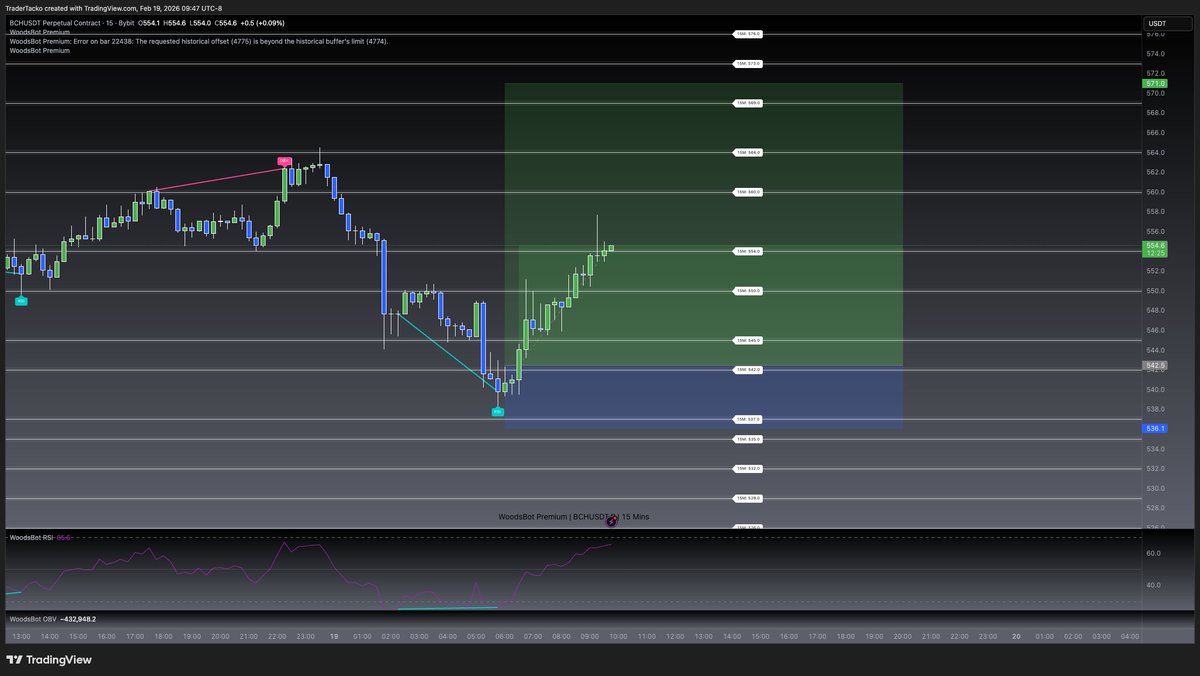The width and height of the screenshot is (1200, 676).
Task: Click the RSI value 66.6 next to the legend
Action: tap(64, 537)
